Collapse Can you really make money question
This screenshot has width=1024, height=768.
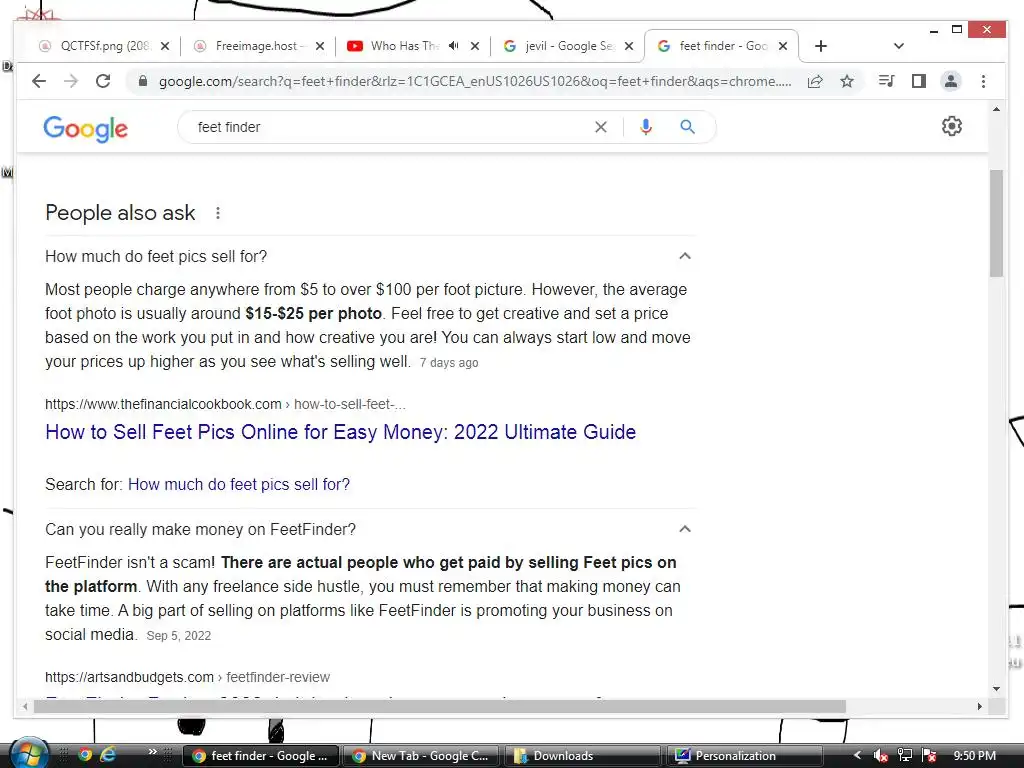point(684,529)
